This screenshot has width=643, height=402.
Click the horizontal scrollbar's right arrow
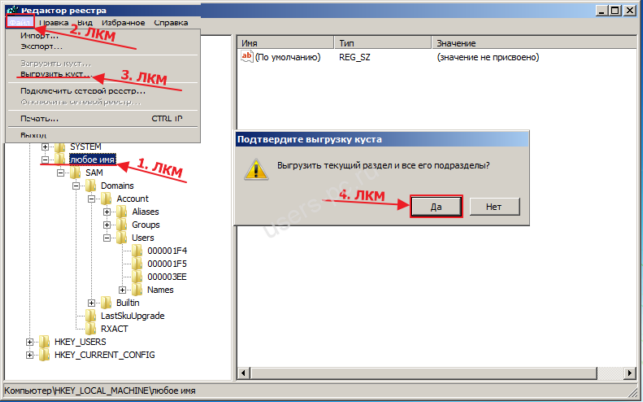[x=629, y=373]
